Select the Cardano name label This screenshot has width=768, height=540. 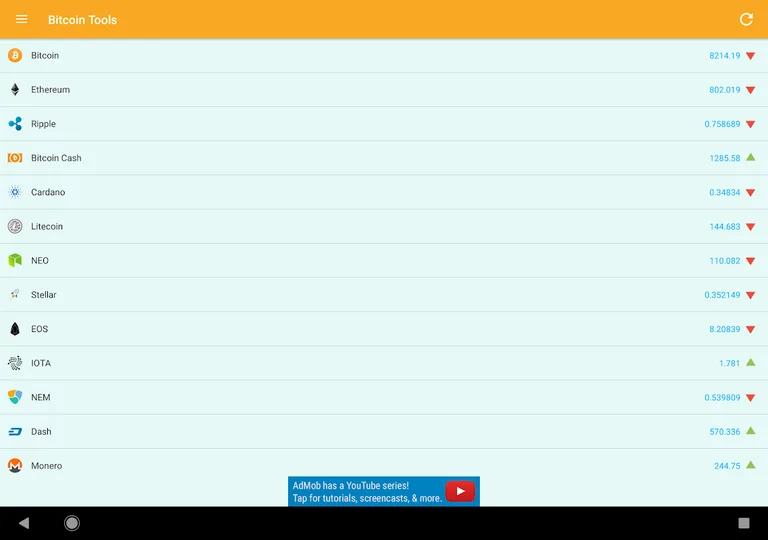coord(48,192)
